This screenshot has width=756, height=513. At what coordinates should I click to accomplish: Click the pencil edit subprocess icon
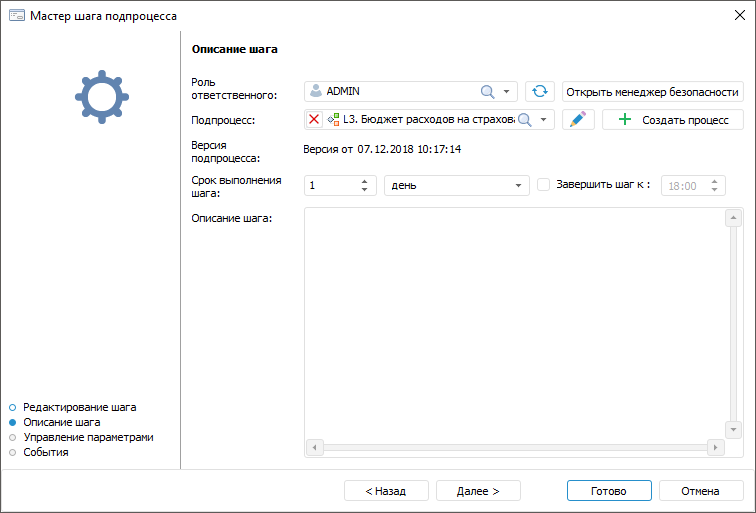(x=577, y=120)
